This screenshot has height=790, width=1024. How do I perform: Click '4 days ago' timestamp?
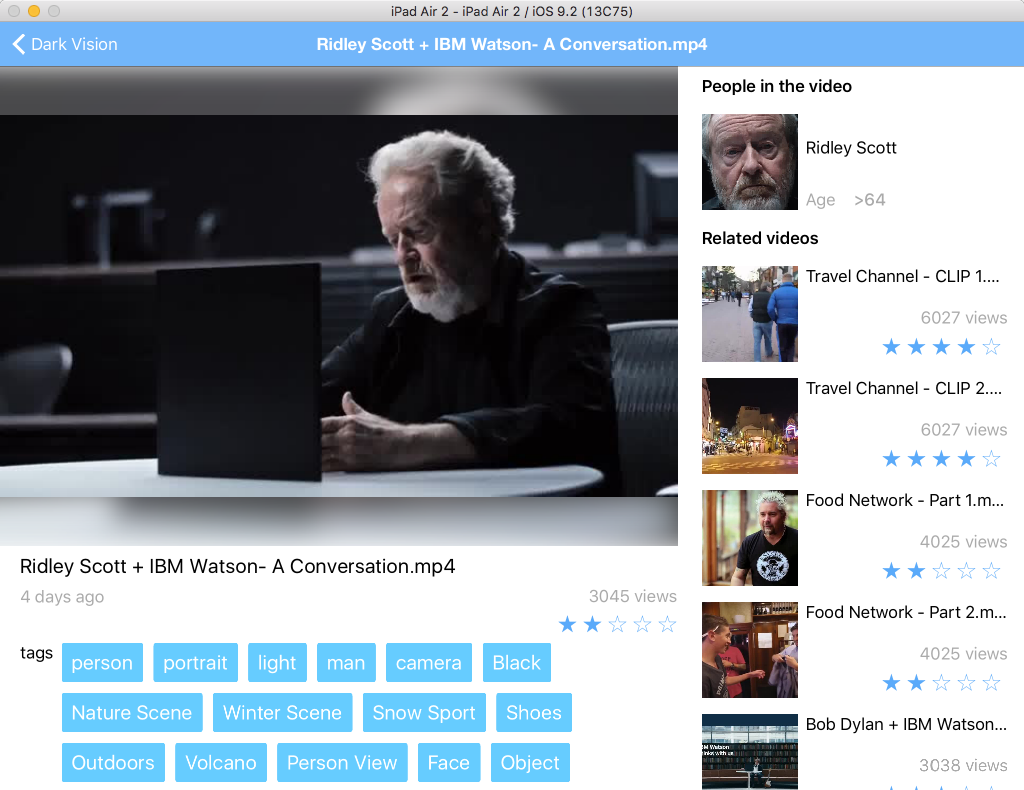[62, 597]
